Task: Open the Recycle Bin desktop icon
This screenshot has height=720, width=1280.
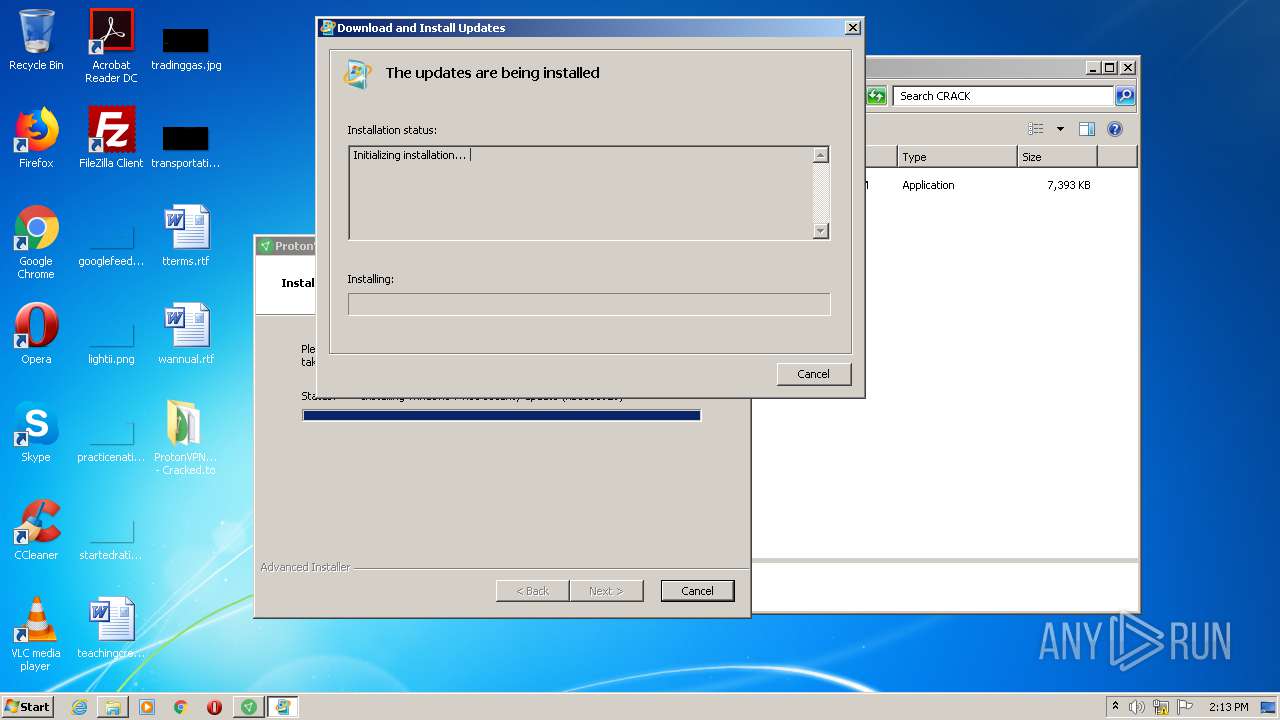Action: [x=36, y=40]
